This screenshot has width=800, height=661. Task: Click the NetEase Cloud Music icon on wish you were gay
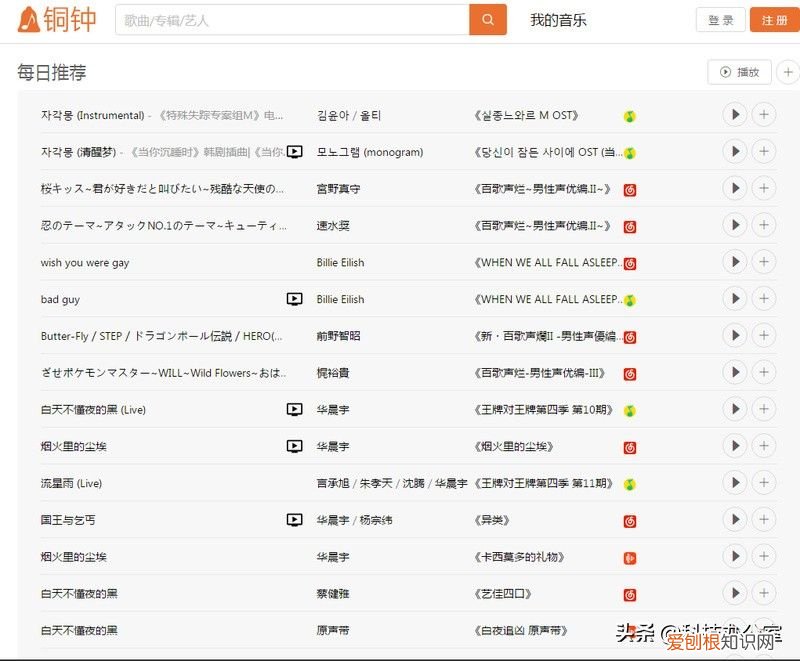coord(628,262)
